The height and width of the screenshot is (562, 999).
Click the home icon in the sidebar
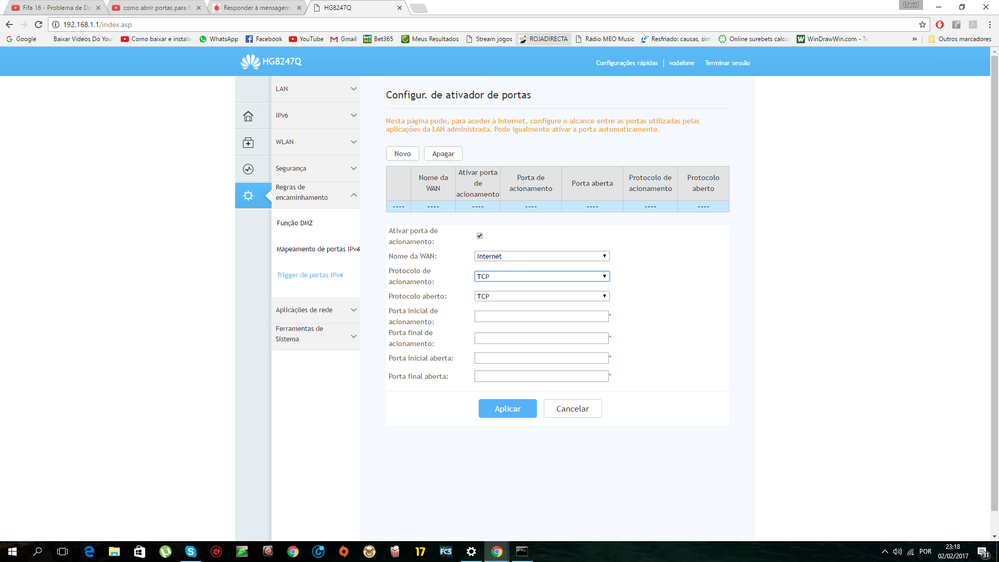pyautogui.click(x=248, y=116)
